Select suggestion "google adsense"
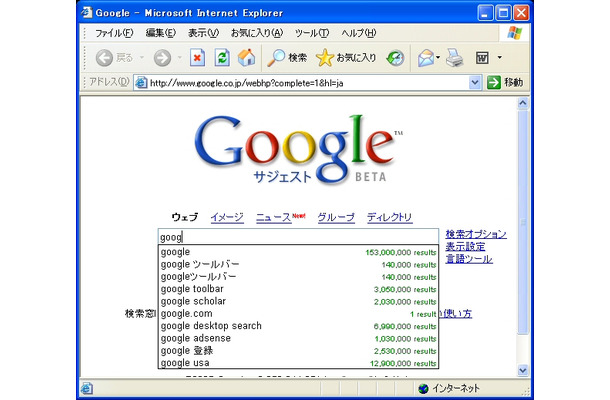This screenshot has width=610, height=400. click(298, 339)
